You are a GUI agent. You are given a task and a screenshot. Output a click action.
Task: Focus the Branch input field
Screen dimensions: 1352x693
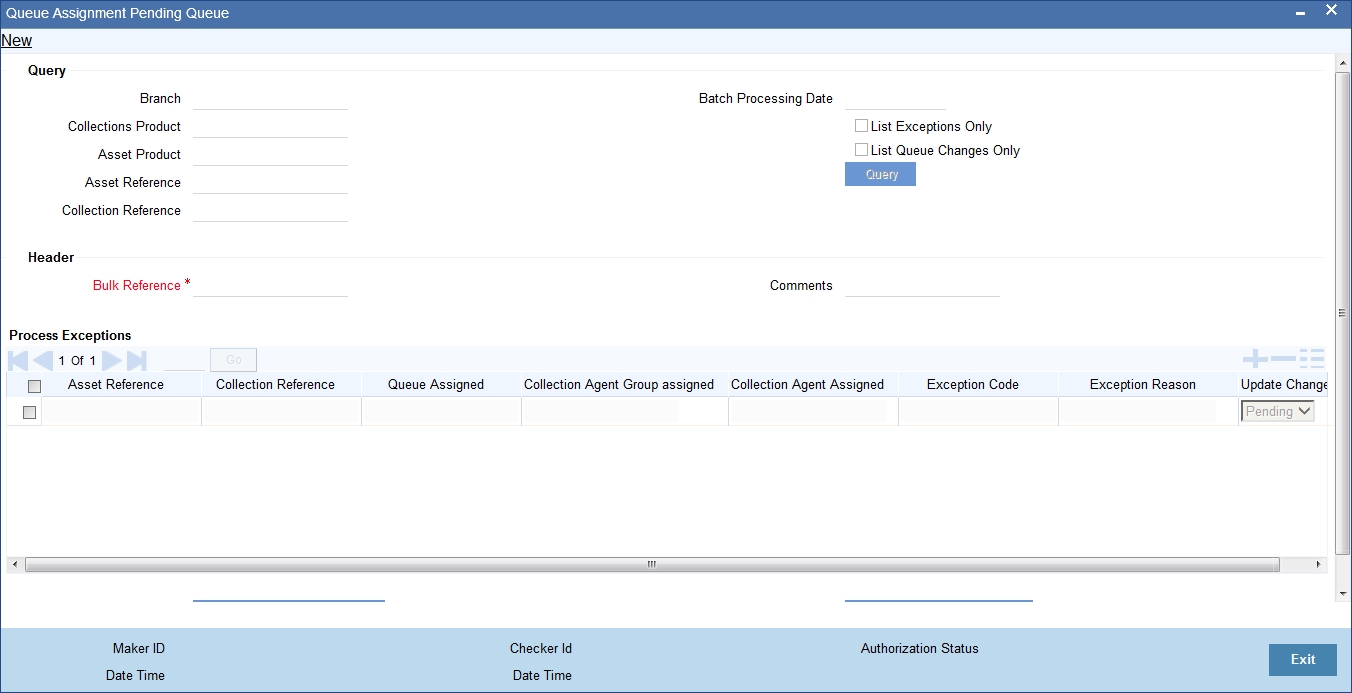pos(270,98)
